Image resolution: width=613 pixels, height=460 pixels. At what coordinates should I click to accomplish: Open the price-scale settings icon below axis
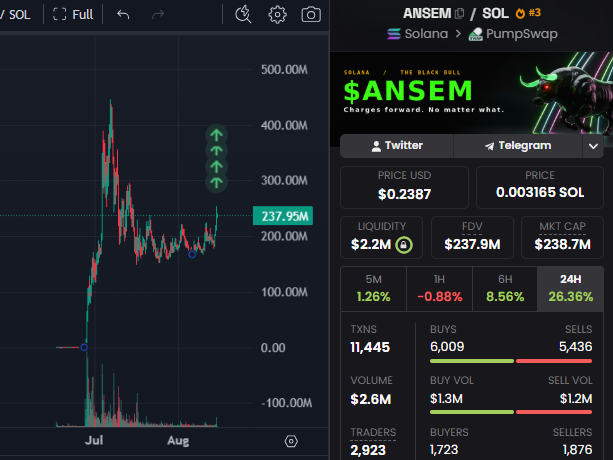click(291, 441)
